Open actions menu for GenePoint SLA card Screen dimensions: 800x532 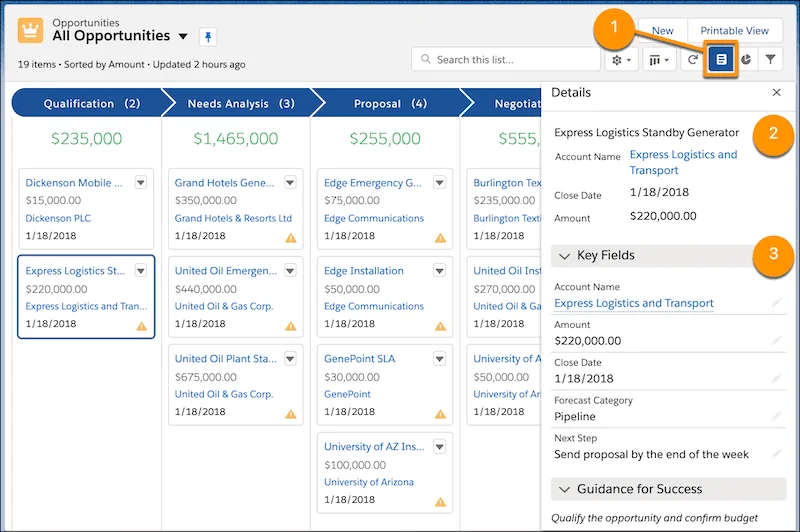tap(439, 359)
